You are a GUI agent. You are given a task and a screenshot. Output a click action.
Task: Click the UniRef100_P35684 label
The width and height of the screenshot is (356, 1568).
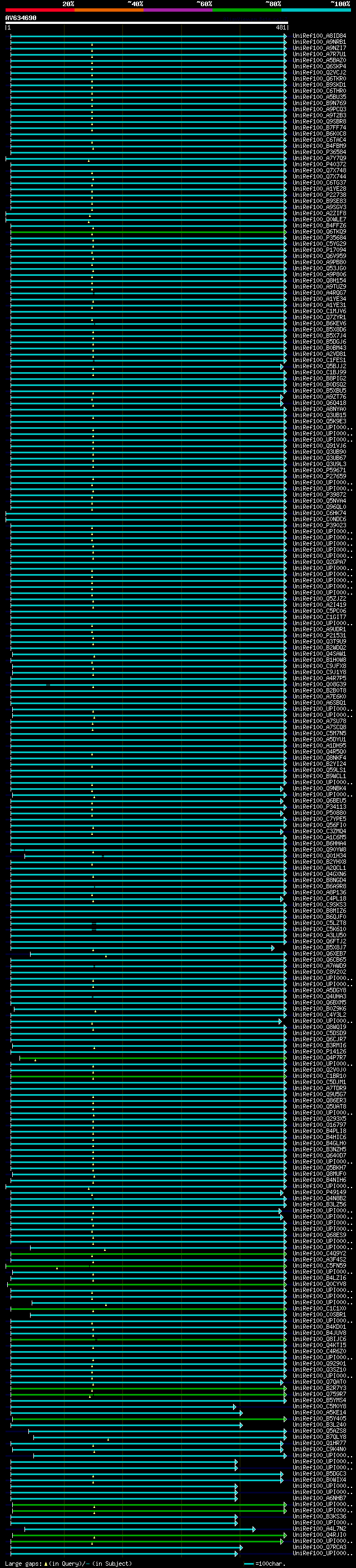pyautogui.click(x=319, y=238)
